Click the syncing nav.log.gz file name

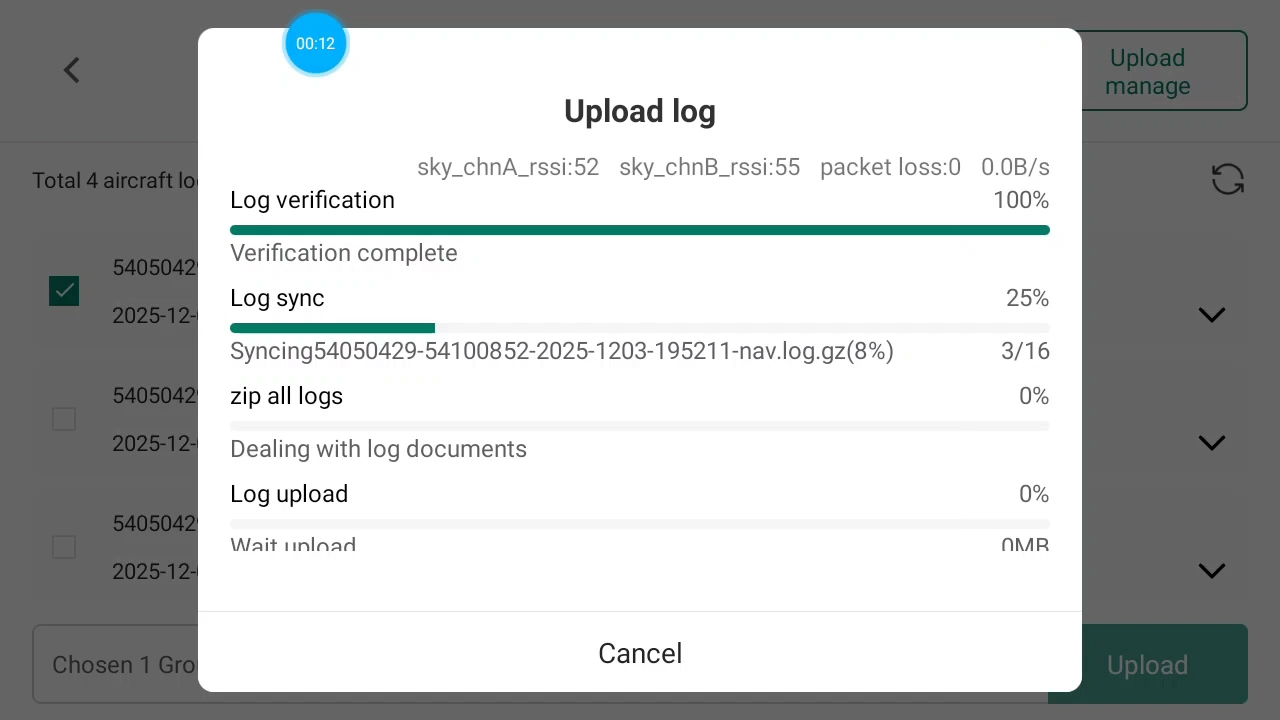pyautogui.click(x=561, y=351)
